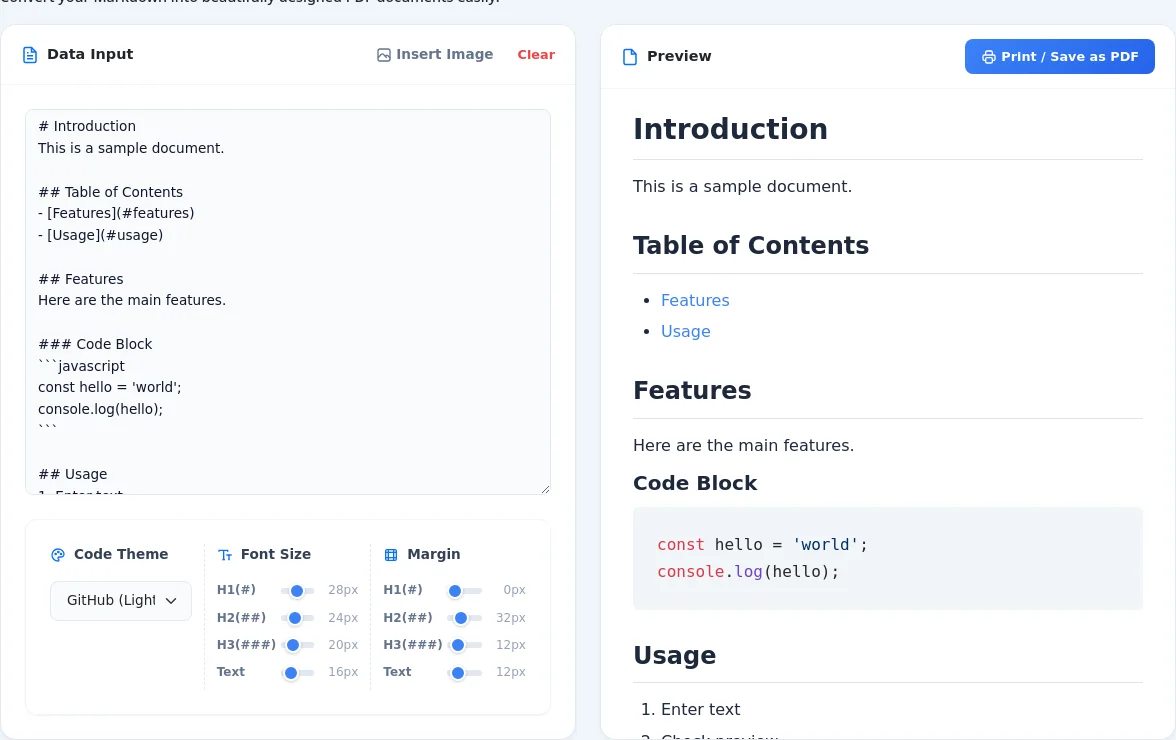Click the 'Features' heading in preview

pyautogui.click(x=692, y=390)
